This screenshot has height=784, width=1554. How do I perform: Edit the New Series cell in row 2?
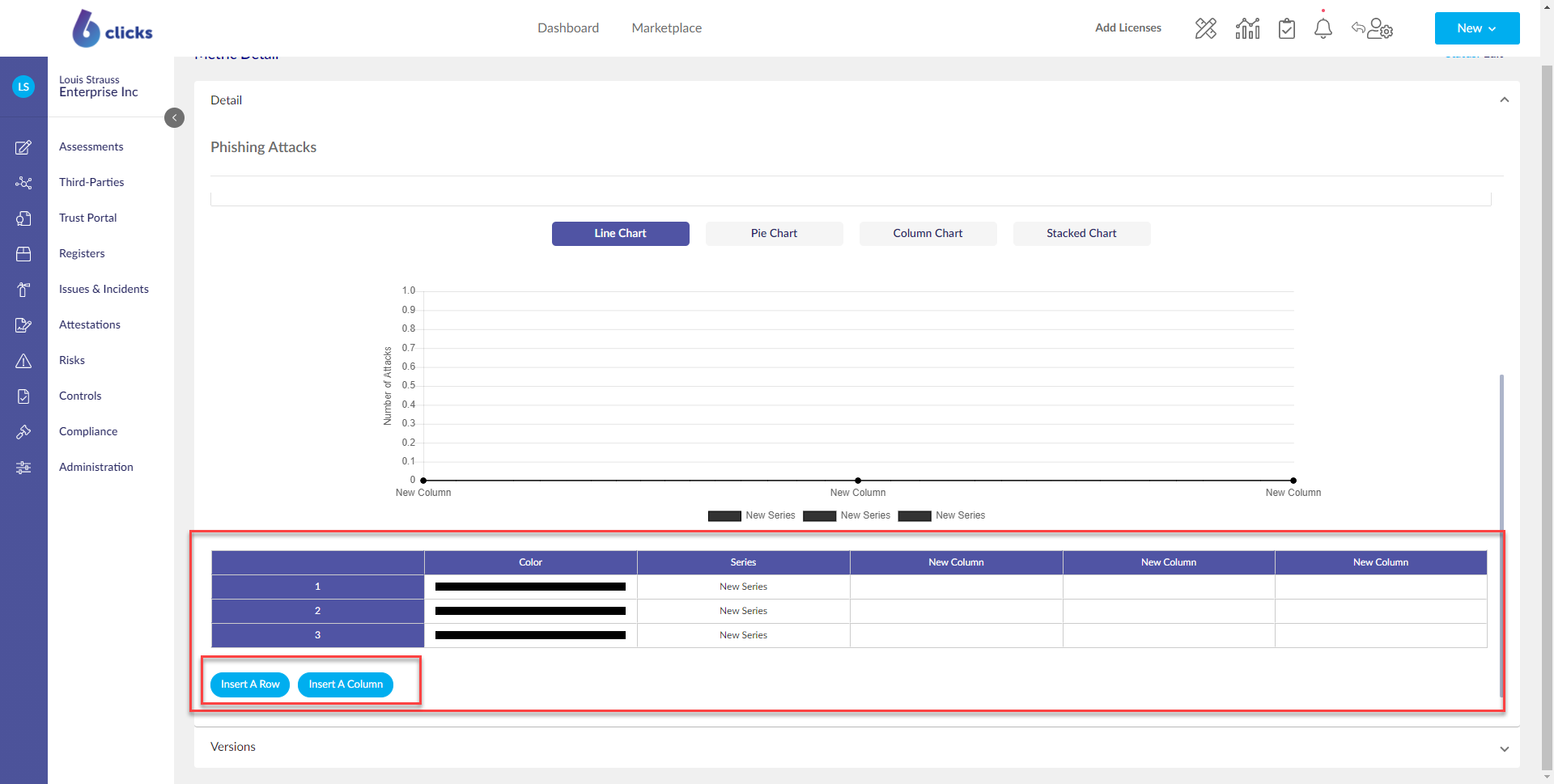pos(743,611)
